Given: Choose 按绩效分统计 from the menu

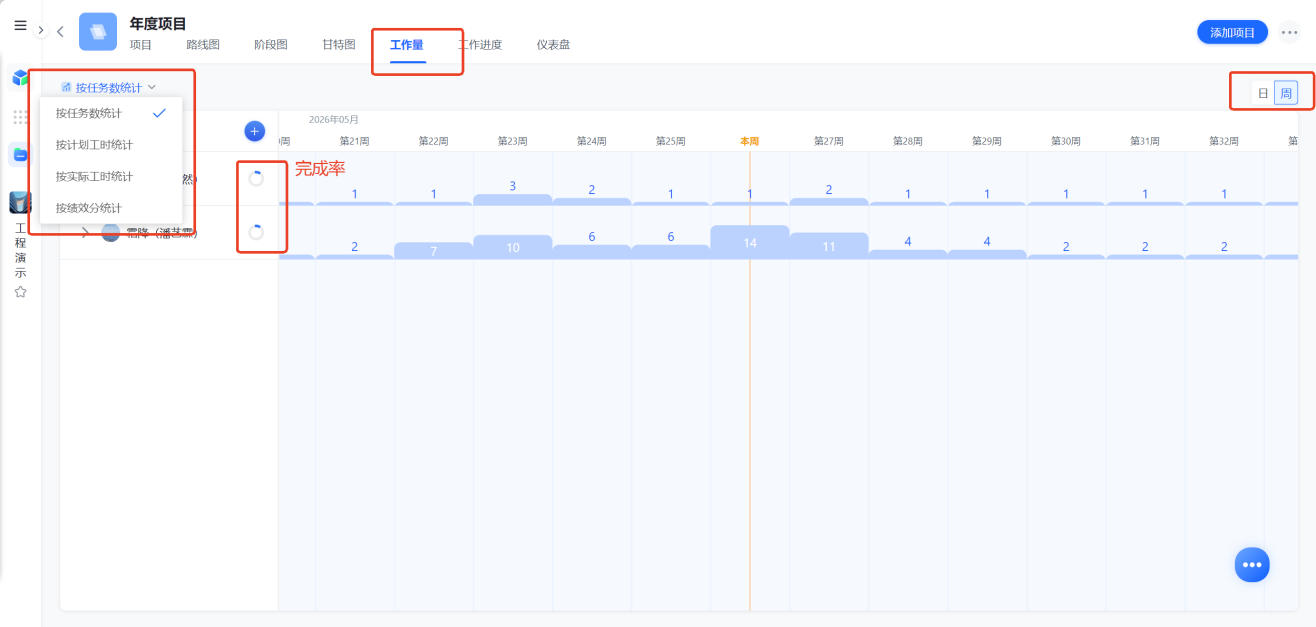Looking at the screenshot, I should click(x=111, y=208).
